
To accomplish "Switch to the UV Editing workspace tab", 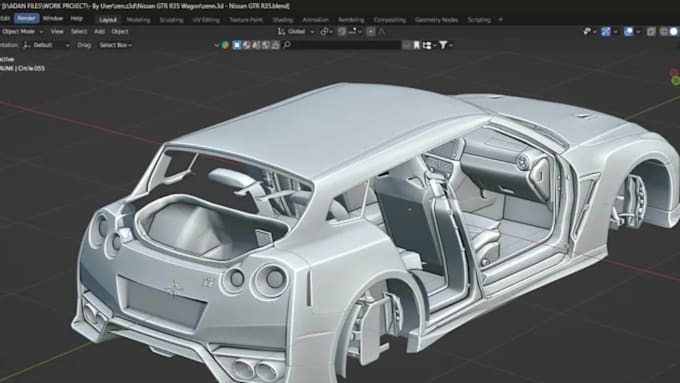I will [x=206, y=20].
